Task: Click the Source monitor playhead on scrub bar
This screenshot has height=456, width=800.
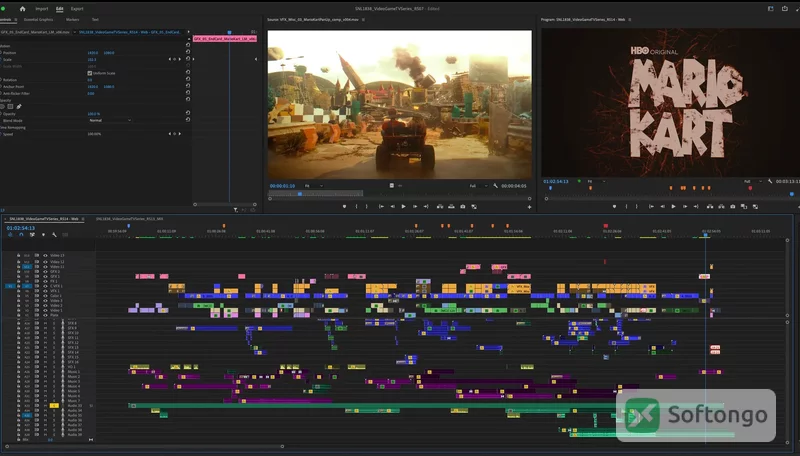Action: tap(299, 194)
